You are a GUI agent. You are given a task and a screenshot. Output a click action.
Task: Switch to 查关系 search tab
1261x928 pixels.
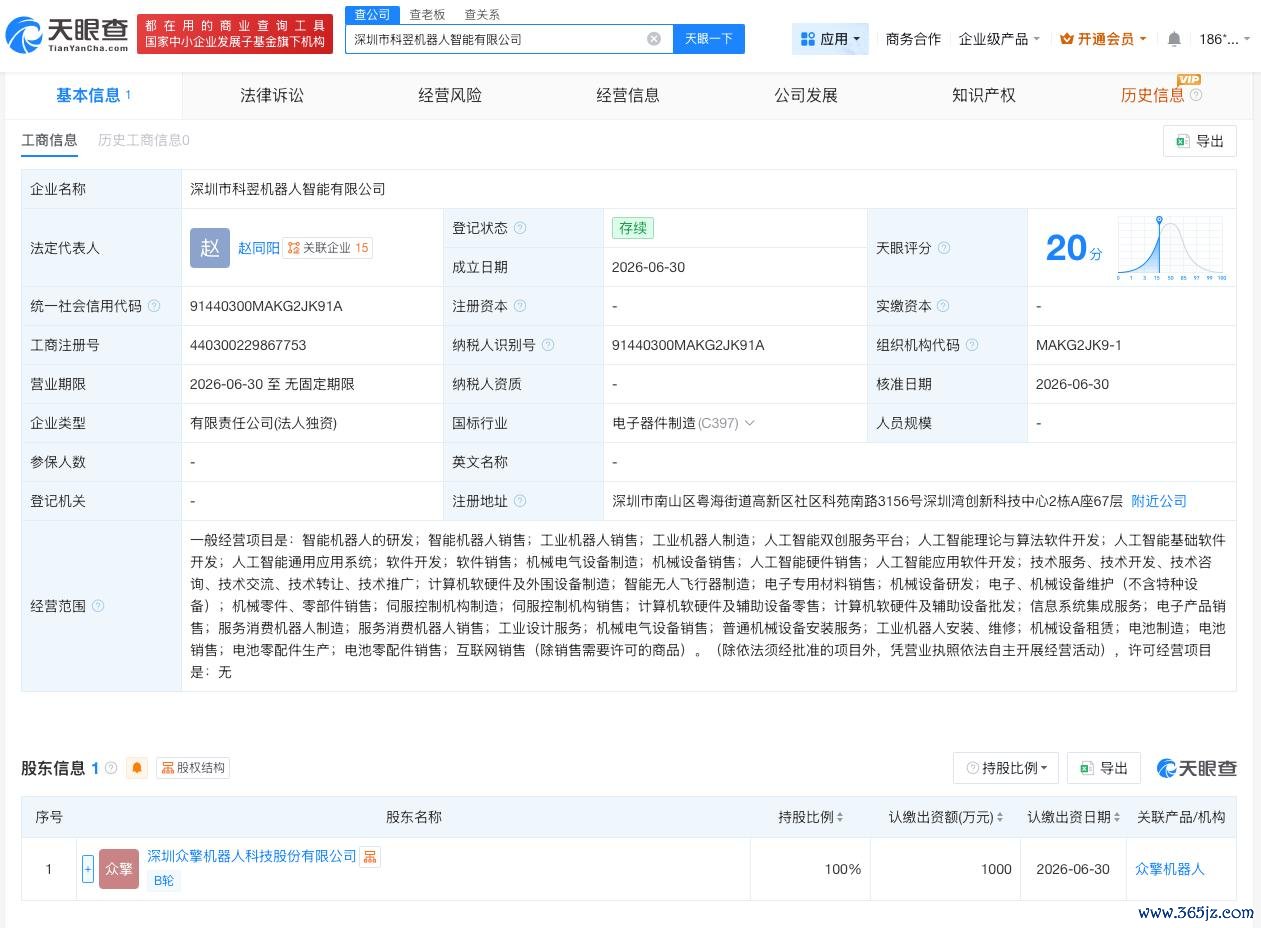click(x=482, y=15)
